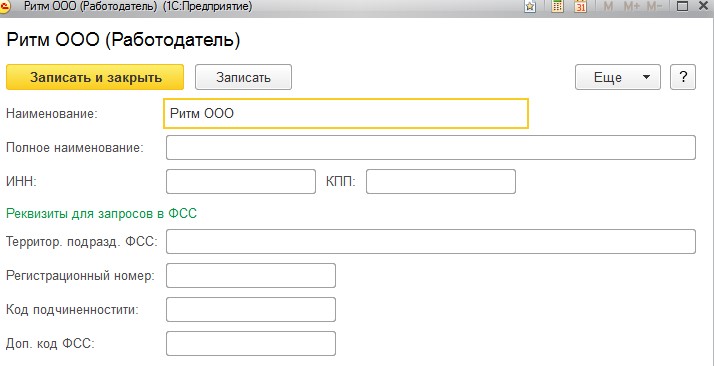Open the calculator icon in title bar
The height and width of the screenshot is (366, 714).
tap(557, 6)
